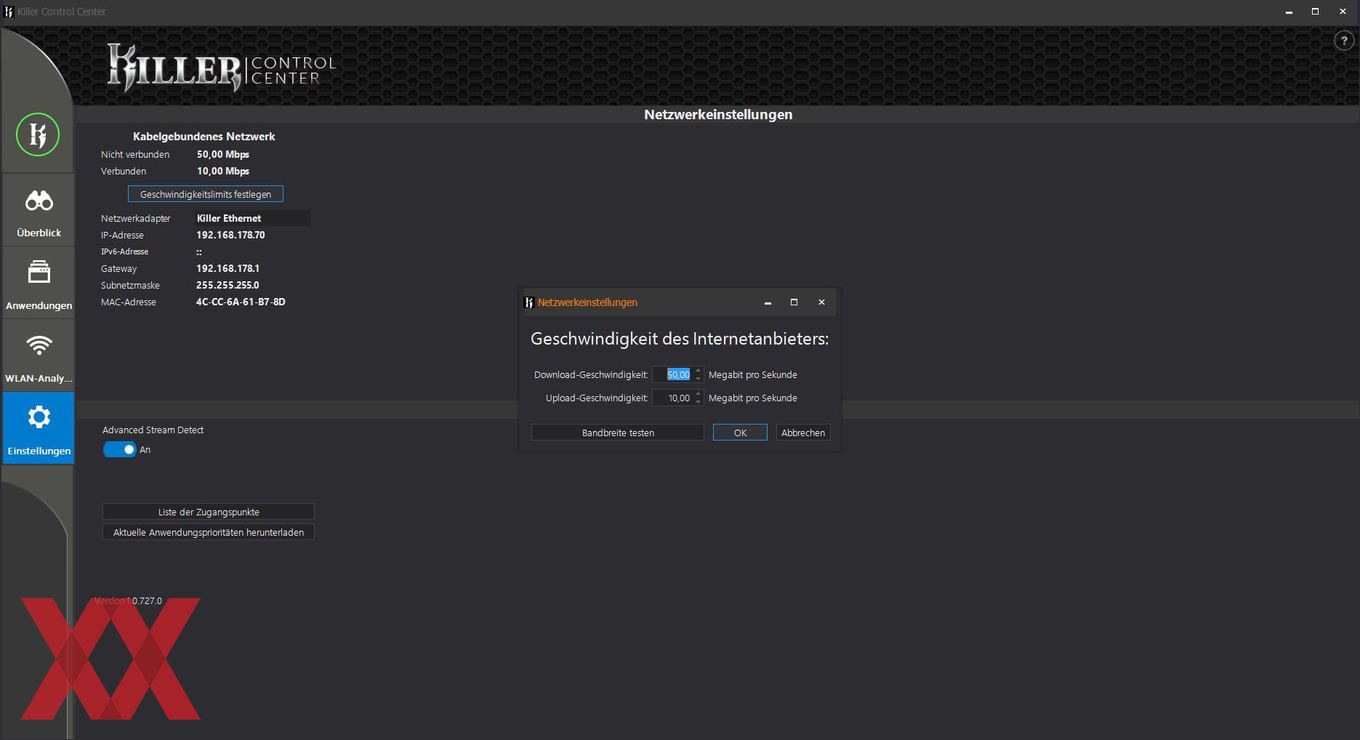The height and width of the screenshot is (740, 1360).
Task: Minimize the Killer Control Center window
Action: (1287, 11)
